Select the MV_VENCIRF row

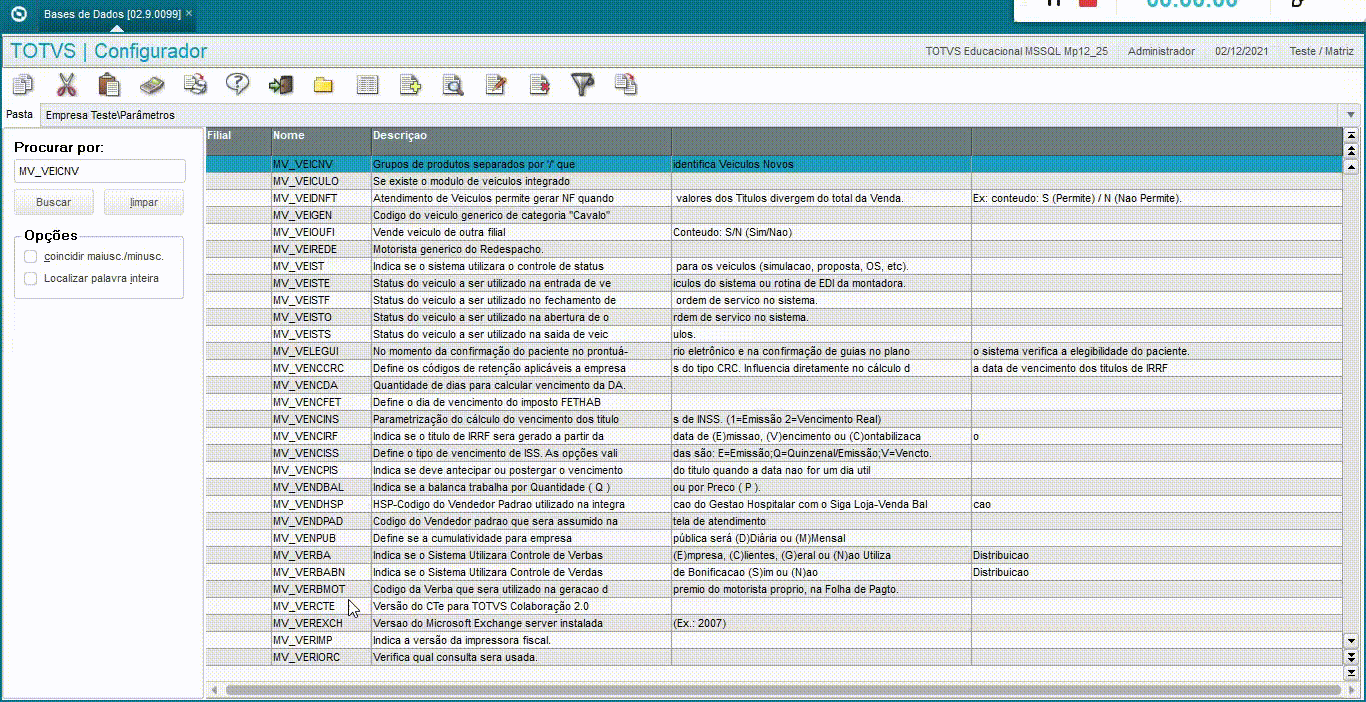tap(773, 436)
